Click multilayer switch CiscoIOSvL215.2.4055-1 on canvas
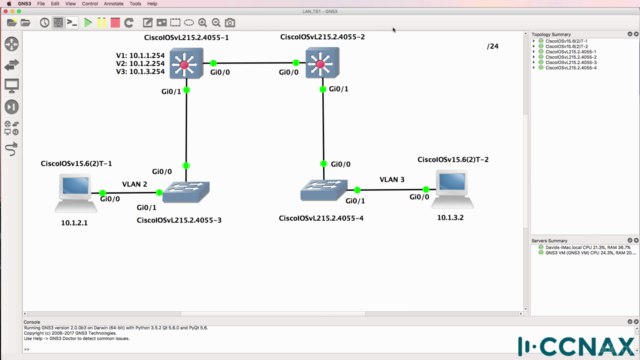This screenshot has height=360, width=640. [x=186, y=63]
